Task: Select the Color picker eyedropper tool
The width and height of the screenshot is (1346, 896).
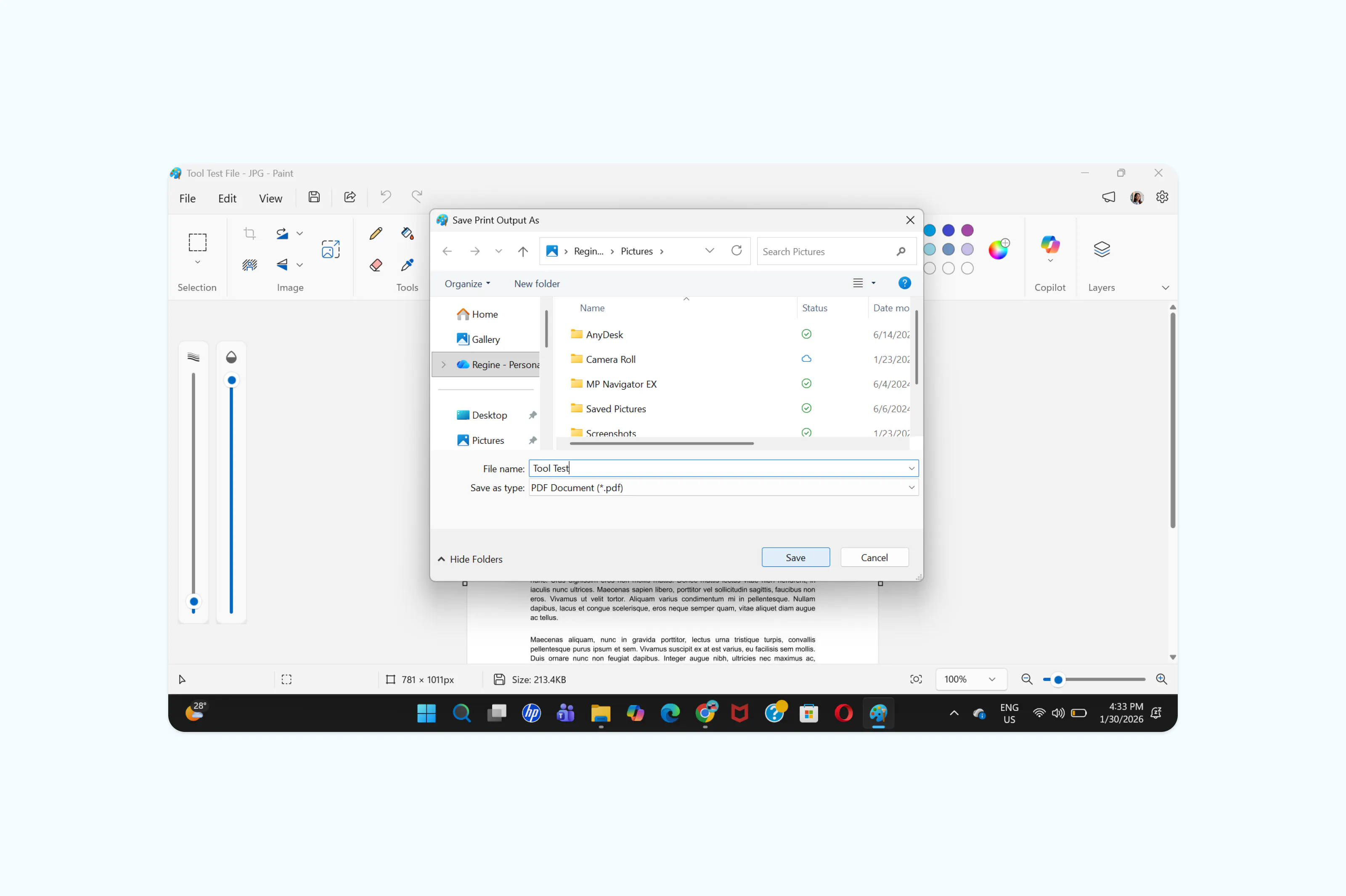Action: tap(407, 265)
